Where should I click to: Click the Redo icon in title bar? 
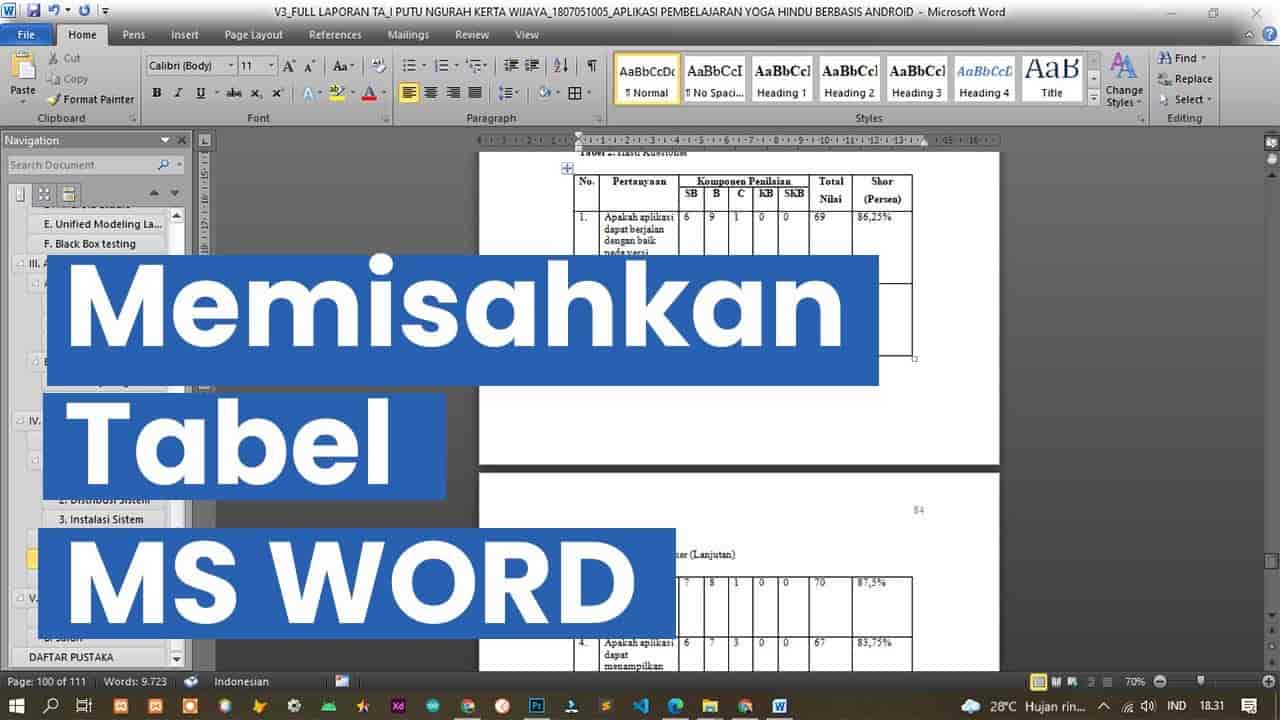[x=84, y=11]
